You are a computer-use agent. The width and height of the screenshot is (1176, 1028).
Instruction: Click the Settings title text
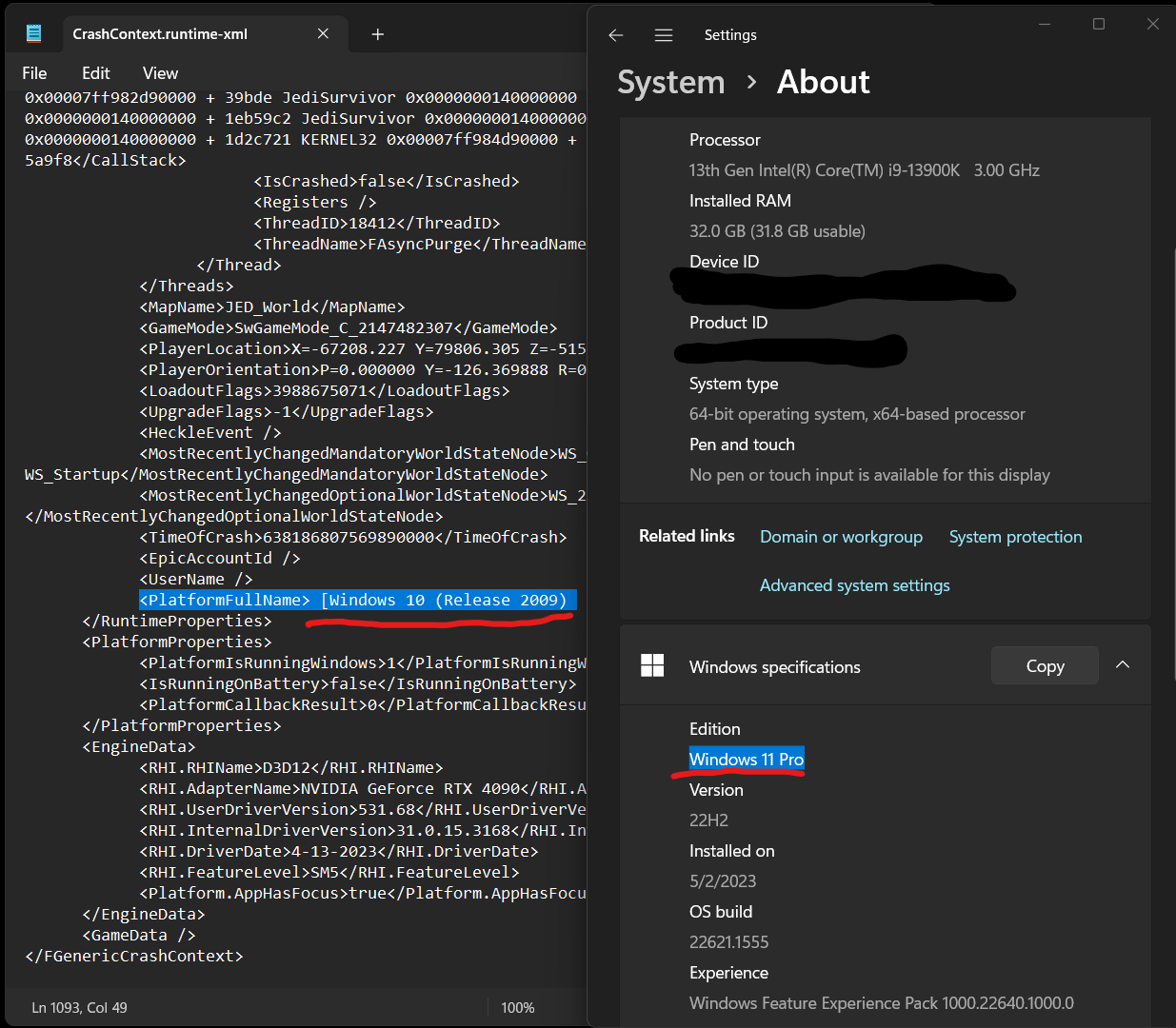coord(730,35)
